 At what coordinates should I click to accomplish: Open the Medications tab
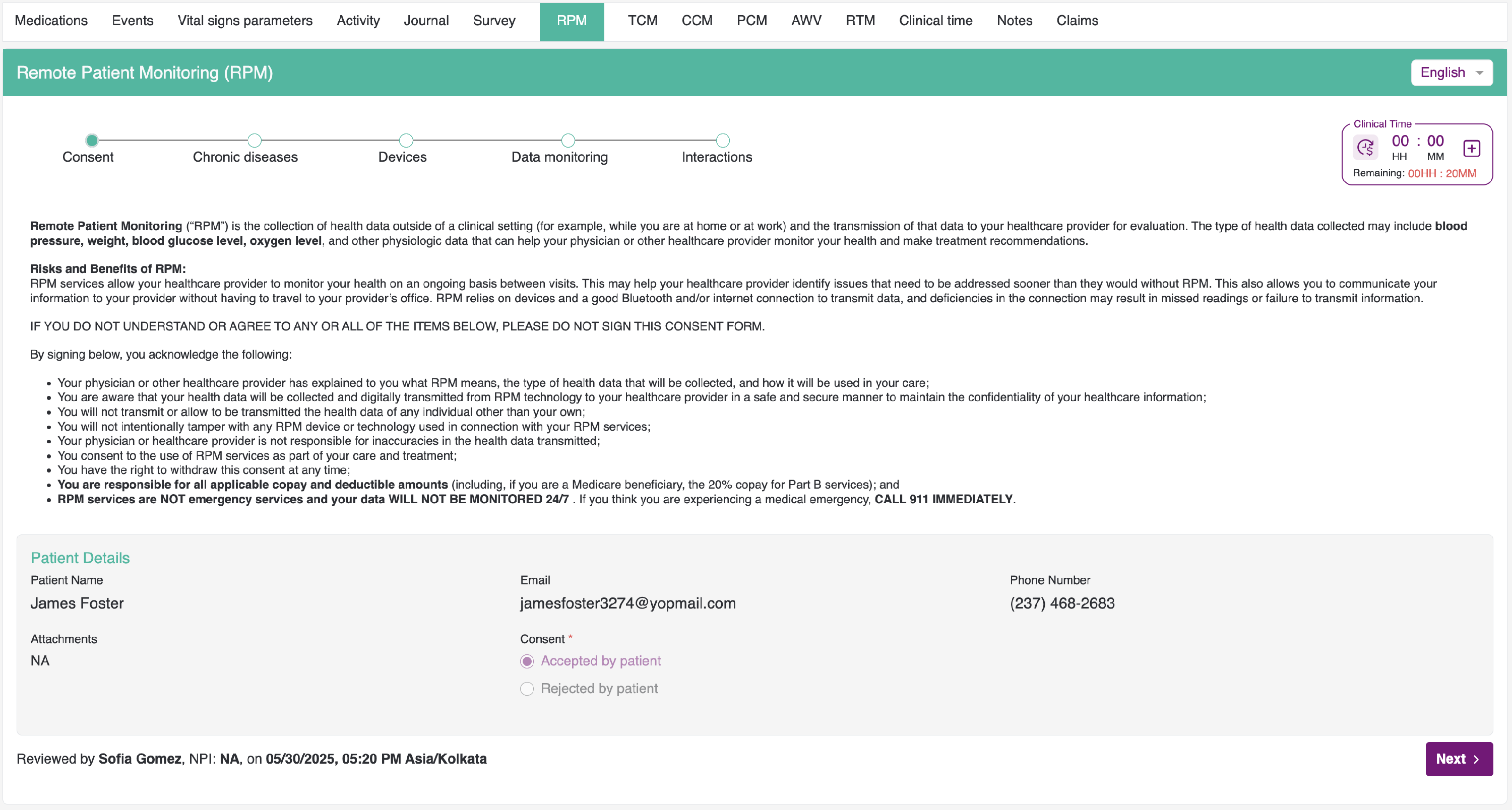51,21
